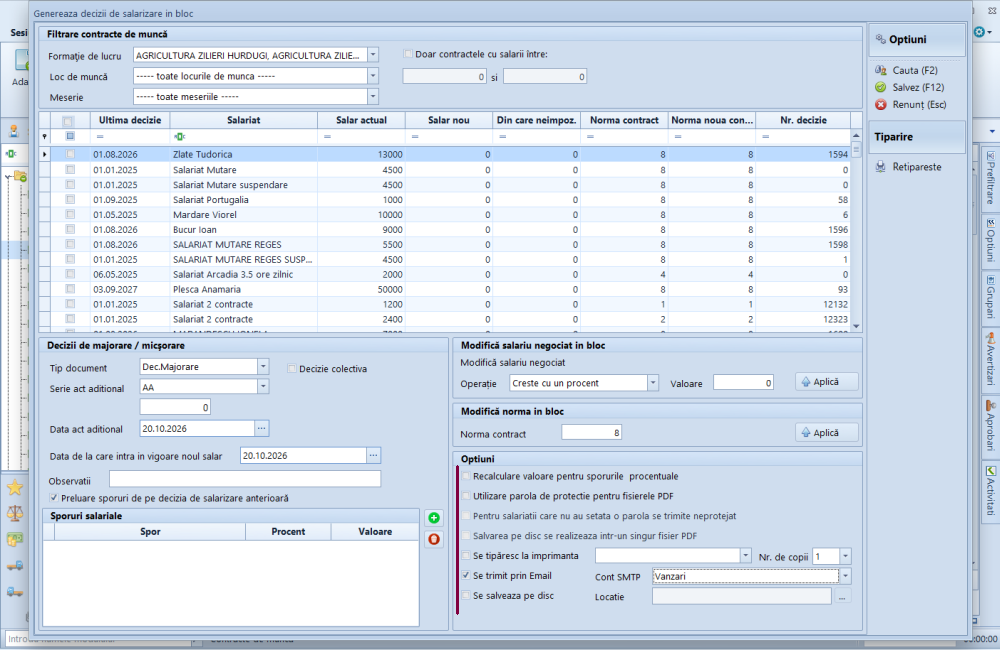Screen dimensions: 1000x650
Task: Open date picker for Data intrare in vigoare
Action: pyautogui.click(x=374, y=455)
